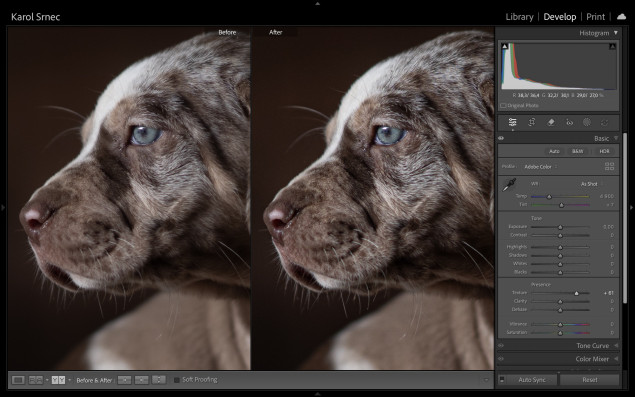This screenshot has height=397, width=635.
Task: Enable the Original Photo checkbox
Action: pos(503,106)
